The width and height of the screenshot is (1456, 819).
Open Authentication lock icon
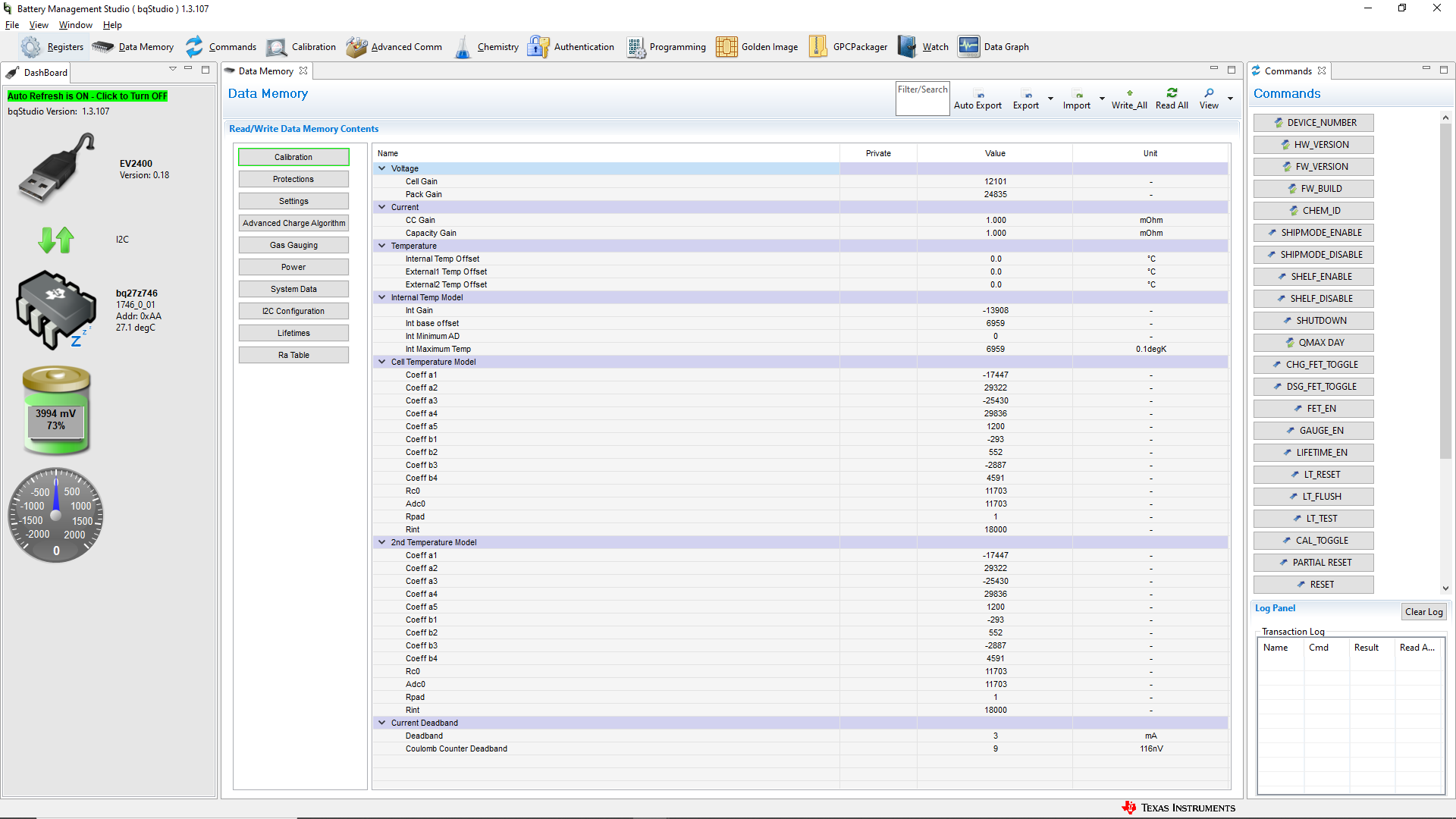[x=538, y=47]
